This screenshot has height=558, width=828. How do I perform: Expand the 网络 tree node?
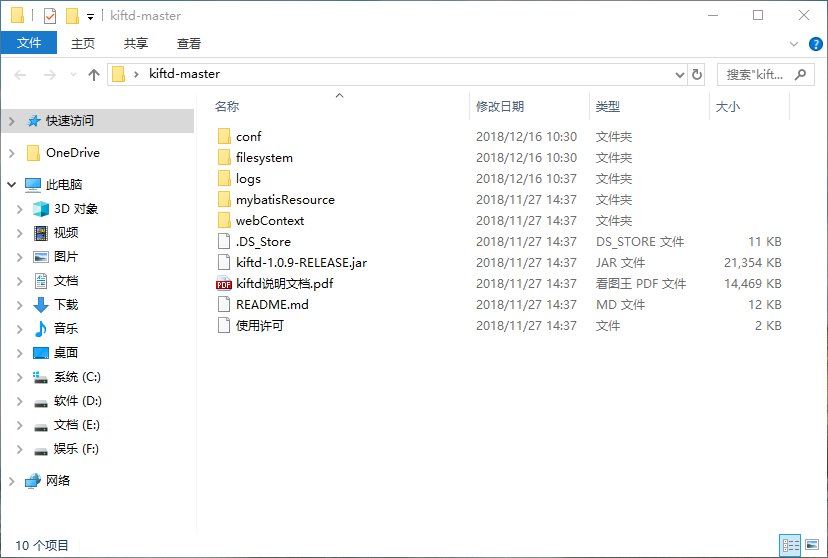12,481
